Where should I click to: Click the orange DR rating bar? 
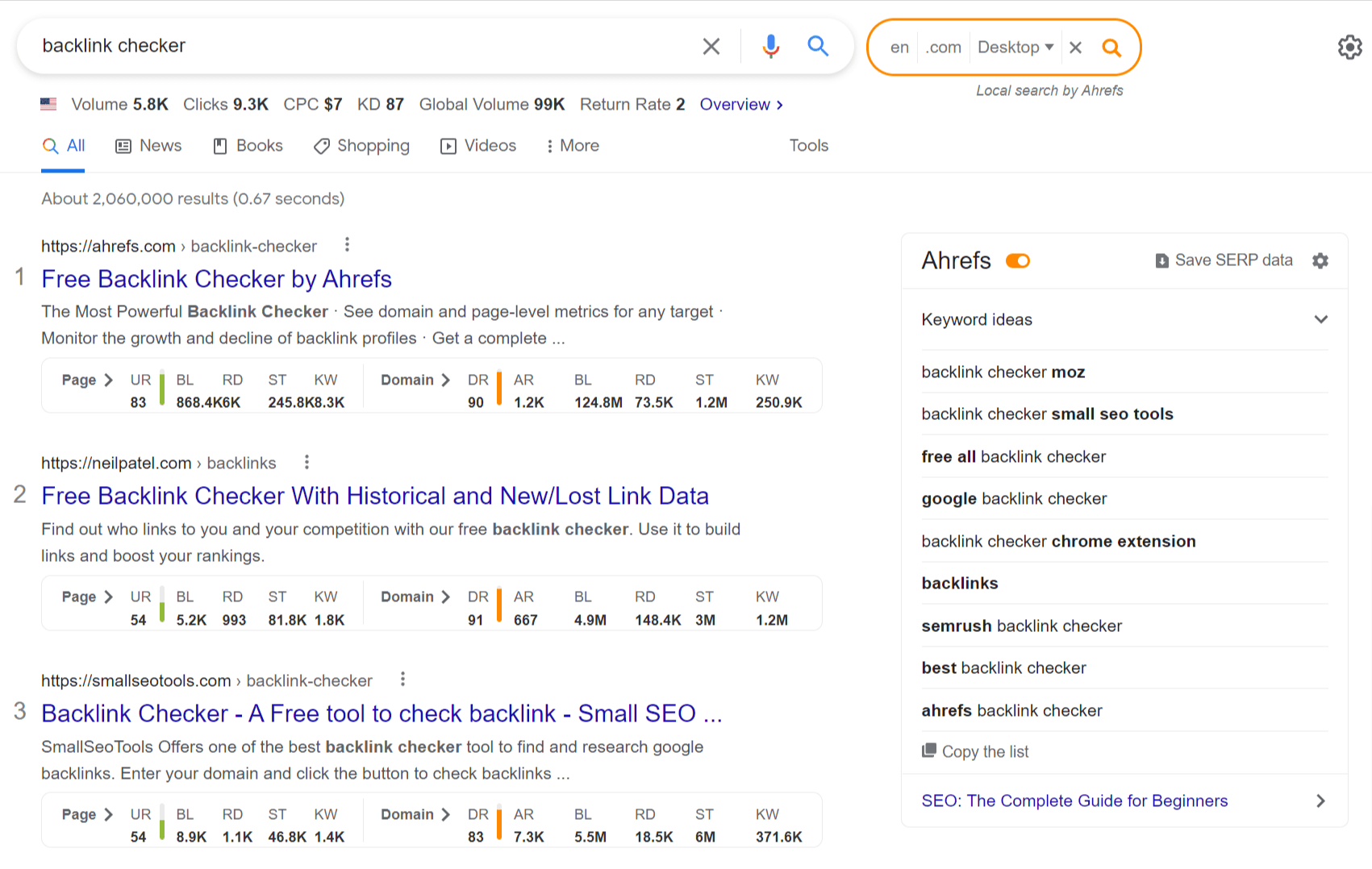[500, 387]
